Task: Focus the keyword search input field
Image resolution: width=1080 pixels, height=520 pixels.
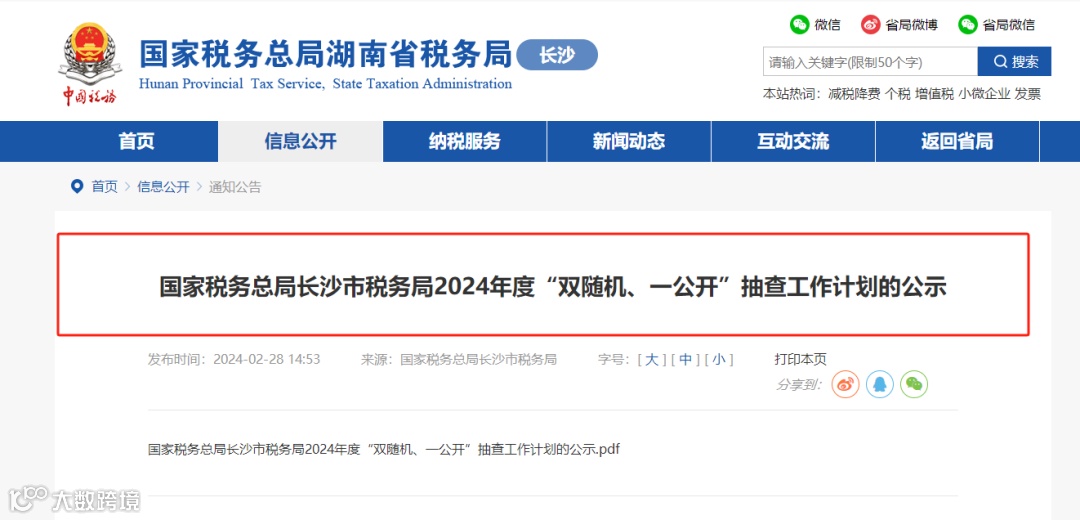Action: pos(870,62)
